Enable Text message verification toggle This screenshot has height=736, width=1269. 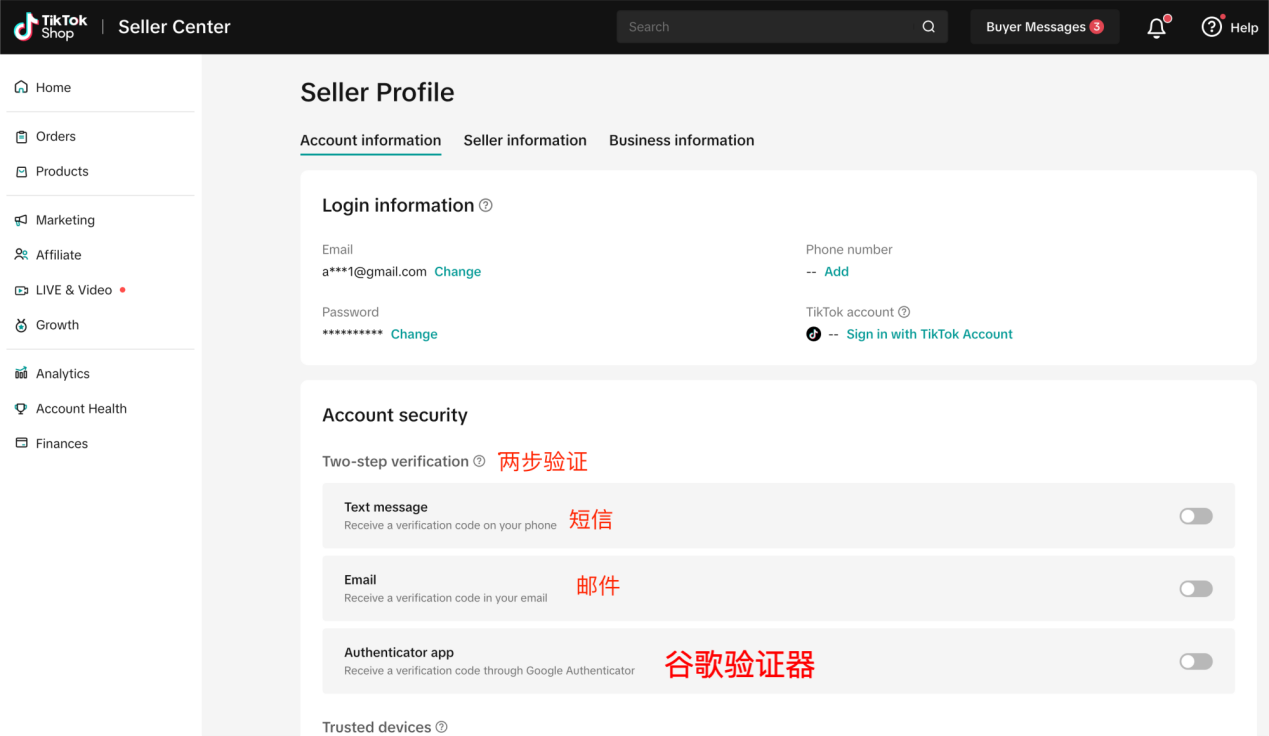(1195, 516)
